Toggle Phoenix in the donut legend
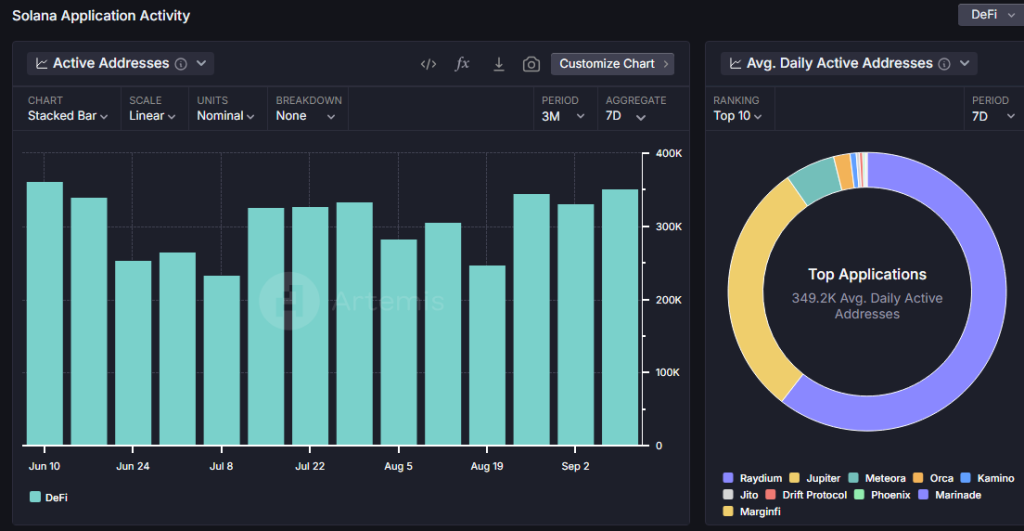The image size is (1024, 531). coord(882,495)
